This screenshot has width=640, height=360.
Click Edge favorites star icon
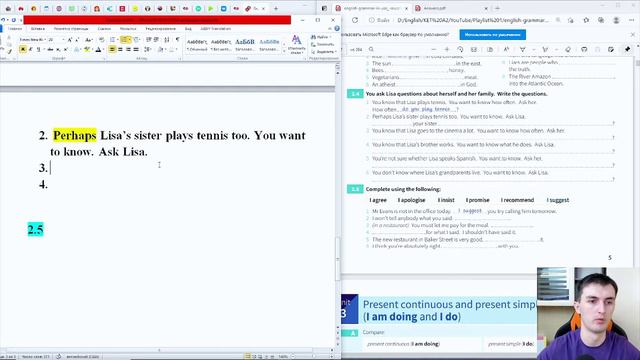coord(586,20)
